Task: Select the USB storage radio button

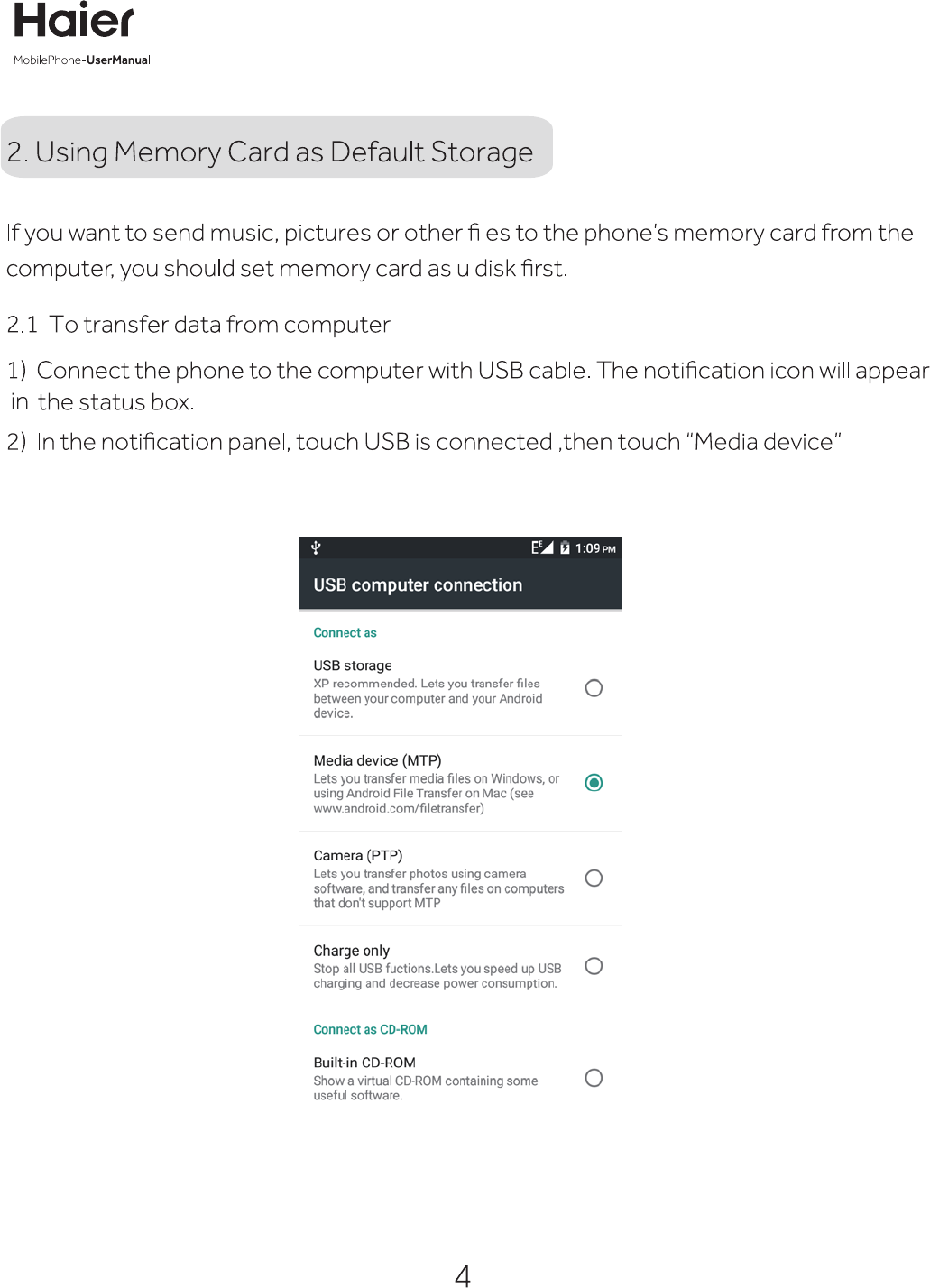Action: (x=594, y=688)
